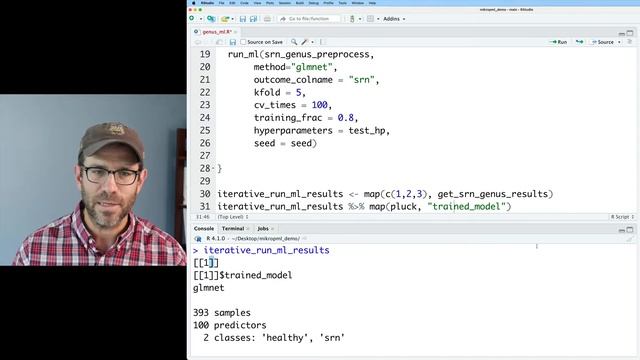The height and width of the screenshot is (360, 640).
Task: Click the Find/Replace magnifier icon
Action: pos(294,42)
